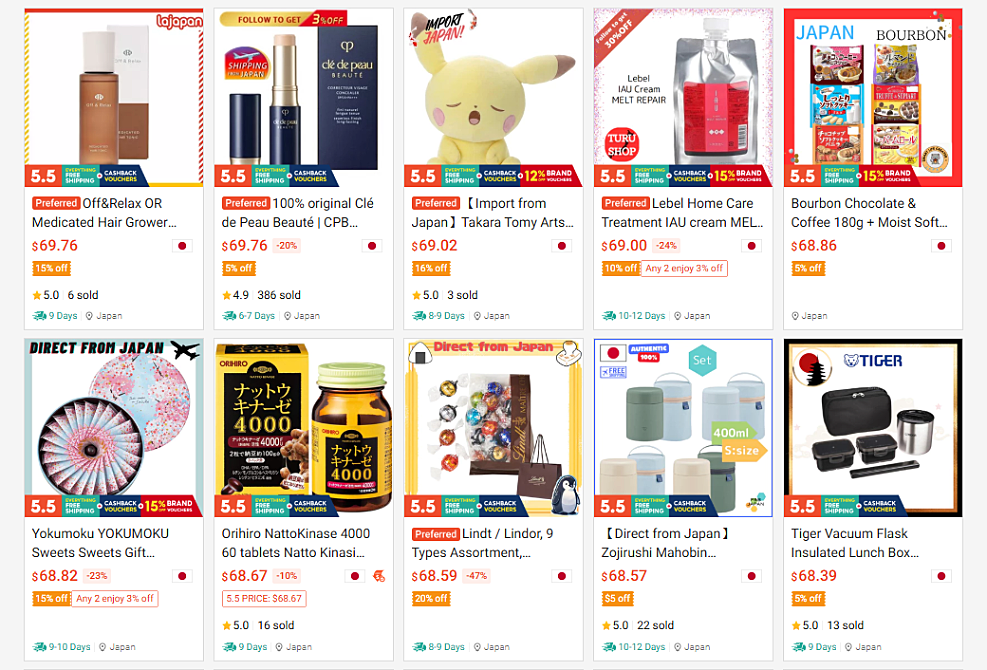Viewport: 987px width, 670px height.
Task: Open the Yokumoku cookie tin product image
Action: (x=114, y=428)
